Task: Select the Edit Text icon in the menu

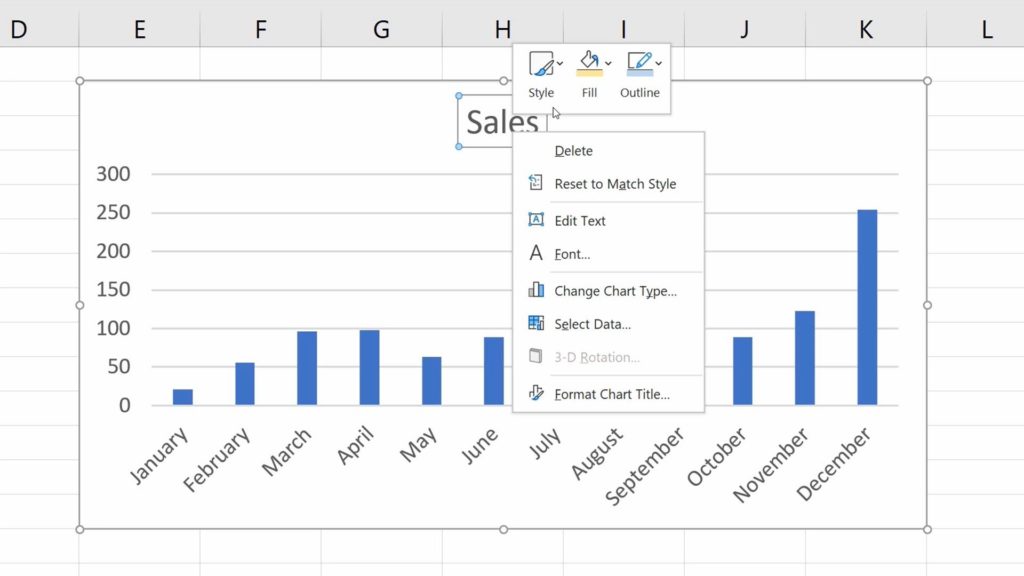Action: click(537, 220)
